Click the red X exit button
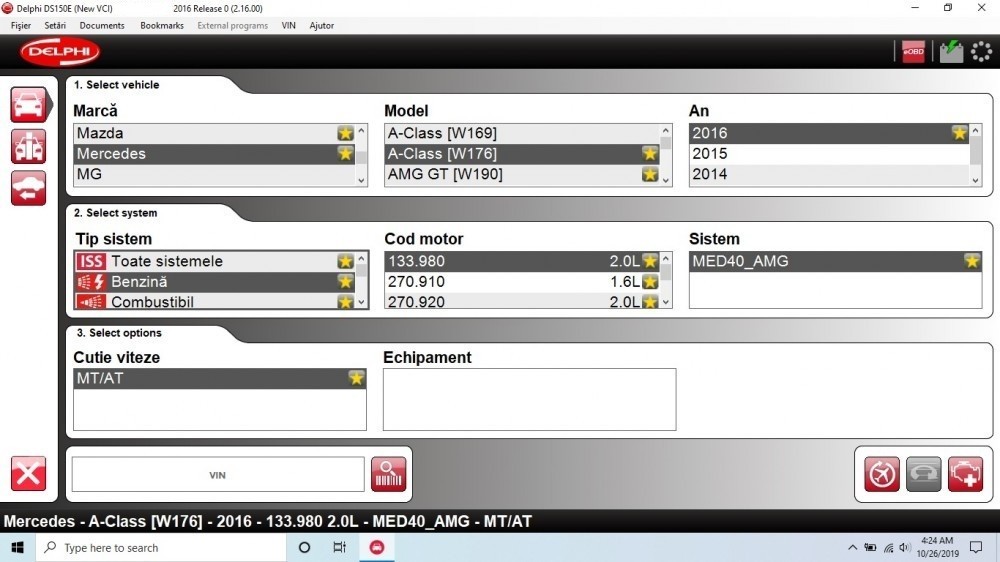Image resolution: width=1000 pixels, height=562 pixels. pyautogui.click(x=28, y=473)
